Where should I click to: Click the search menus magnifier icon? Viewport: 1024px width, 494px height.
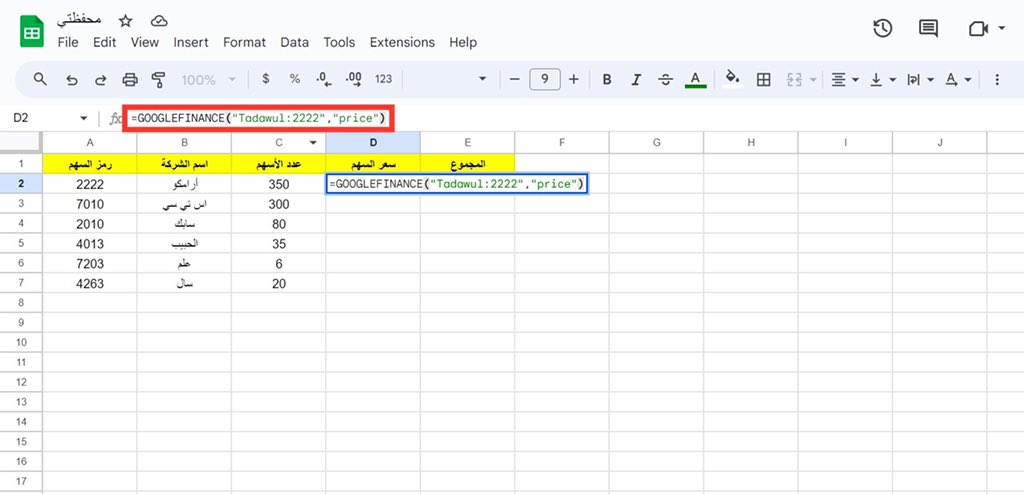click(x=40, y=79)
